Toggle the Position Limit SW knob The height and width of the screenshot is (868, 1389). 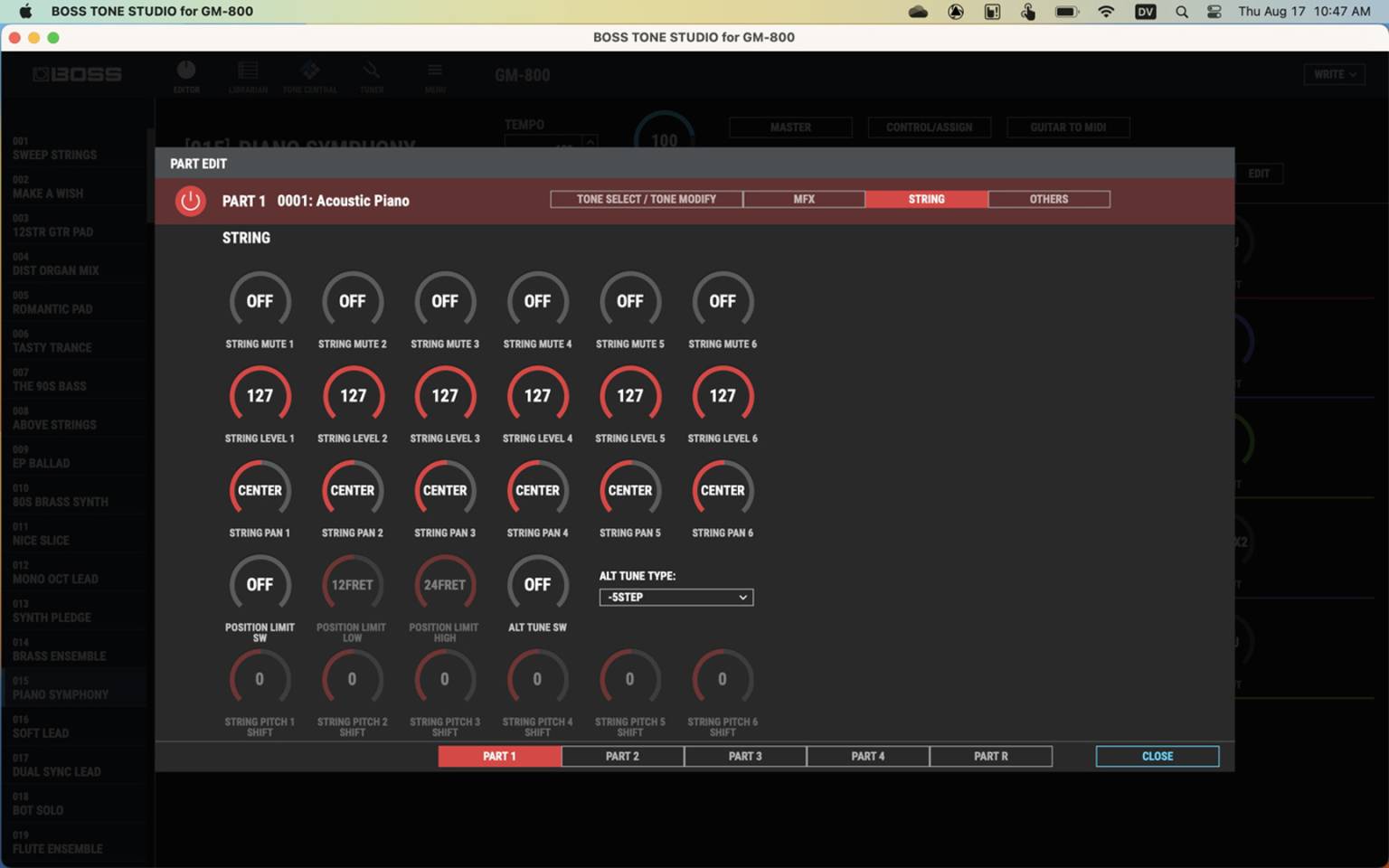260,585
